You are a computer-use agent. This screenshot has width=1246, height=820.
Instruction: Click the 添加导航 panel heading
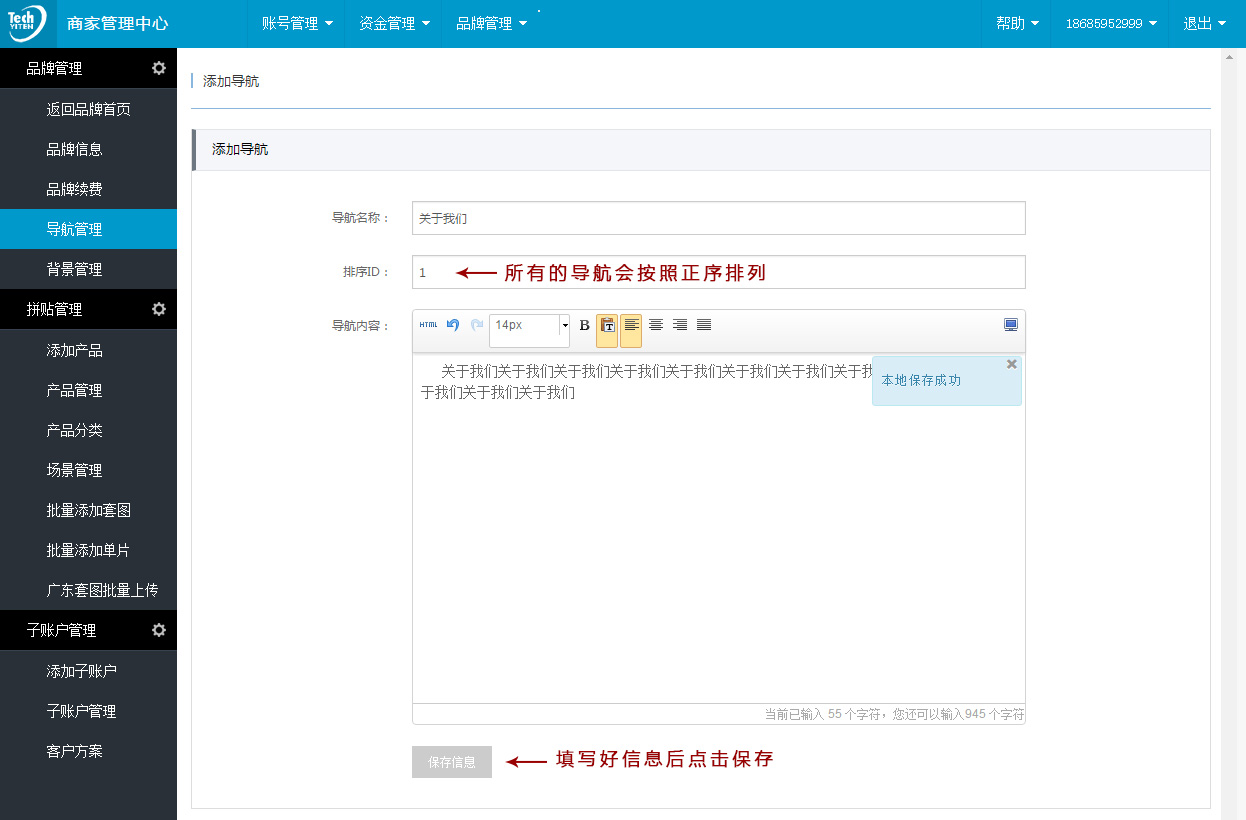coord(240,150)
